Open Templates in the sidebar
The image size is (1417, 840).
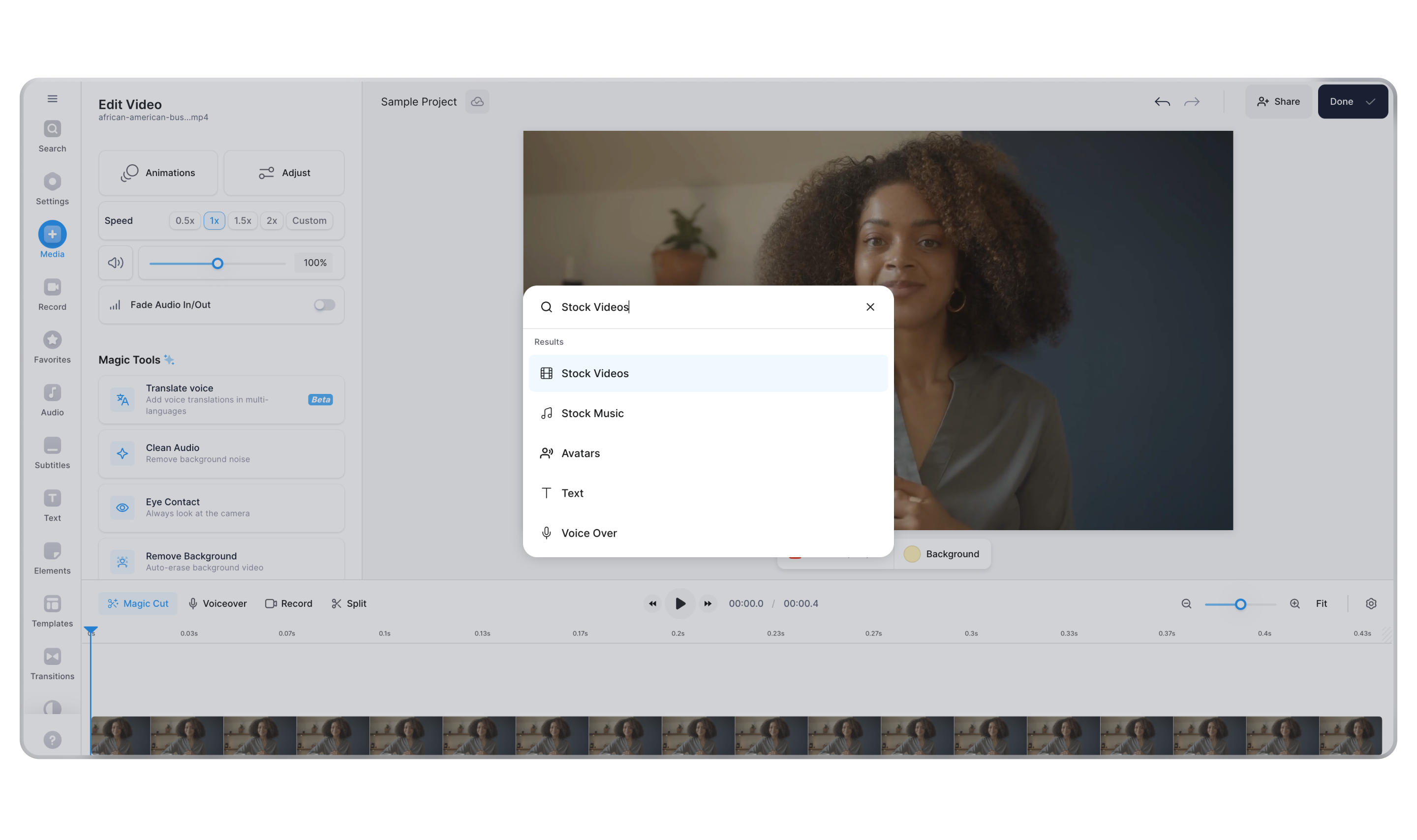(52, 611)
